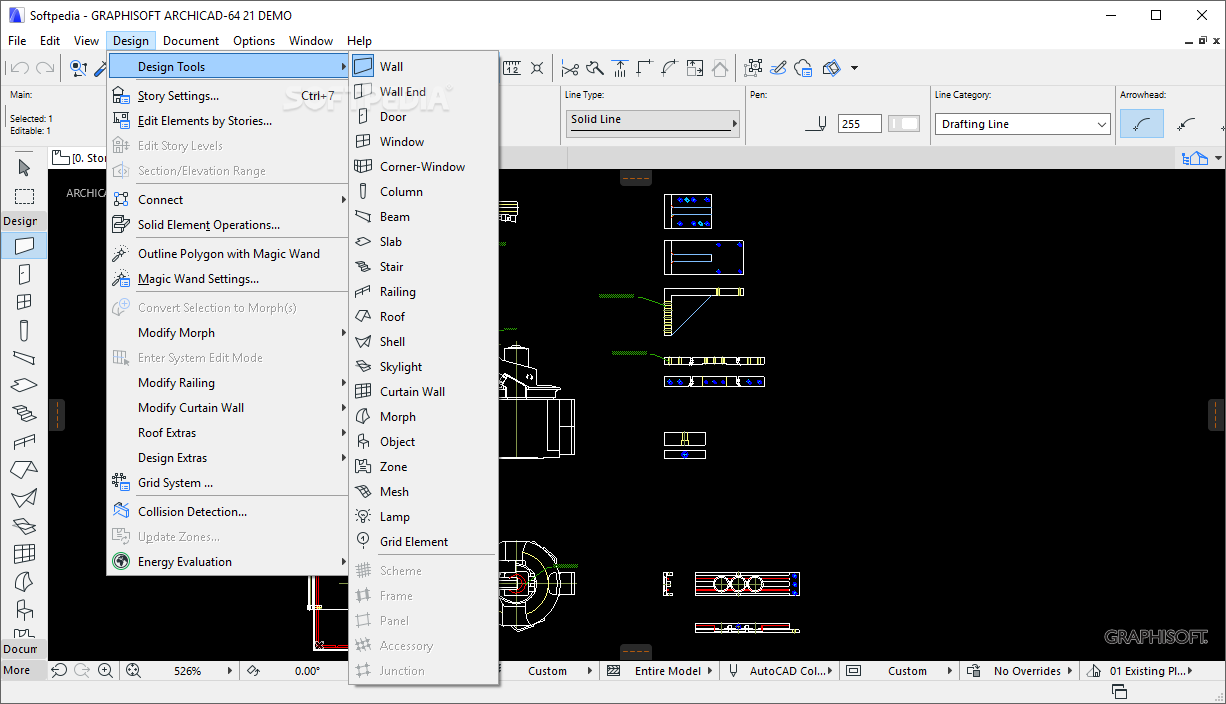Click the Redo arrow in the toolbar
Screen dimensions: 1226x704
pyautogui.click(x=44, y=68)
